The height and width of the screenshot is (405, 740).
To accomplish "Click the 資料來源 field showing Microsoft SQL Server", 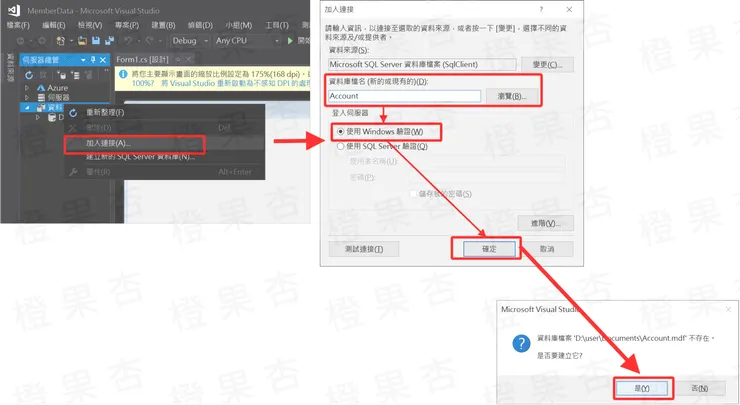I will 422,65.
